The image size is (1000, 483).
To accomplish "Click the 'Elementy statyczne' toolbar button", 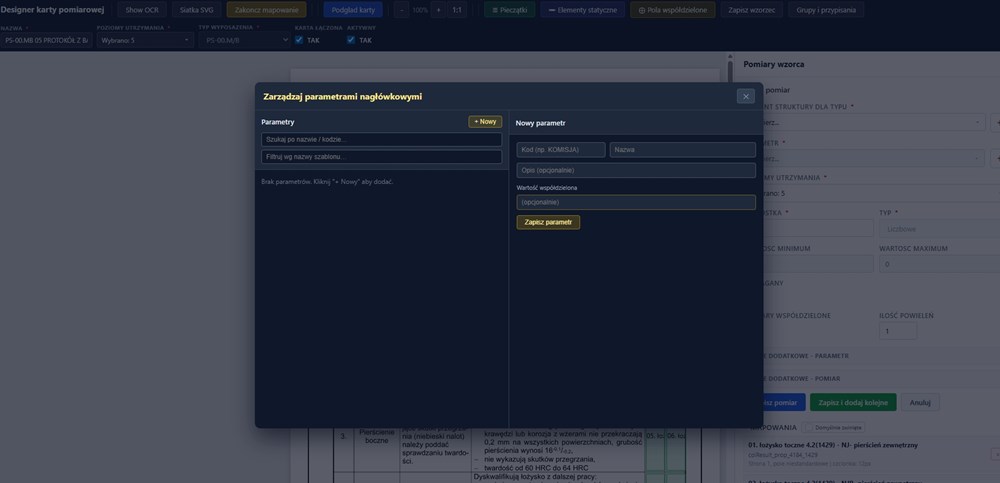I will click(582, 9).
